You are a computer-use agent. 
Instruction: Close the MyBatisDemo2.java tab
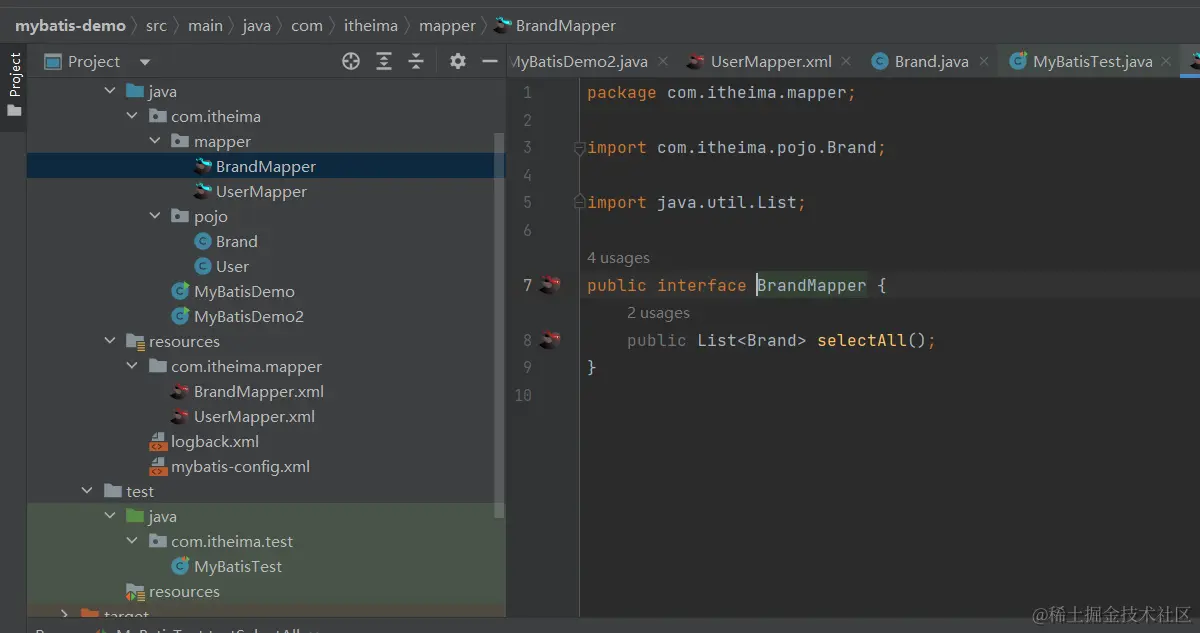click(662, 62)
